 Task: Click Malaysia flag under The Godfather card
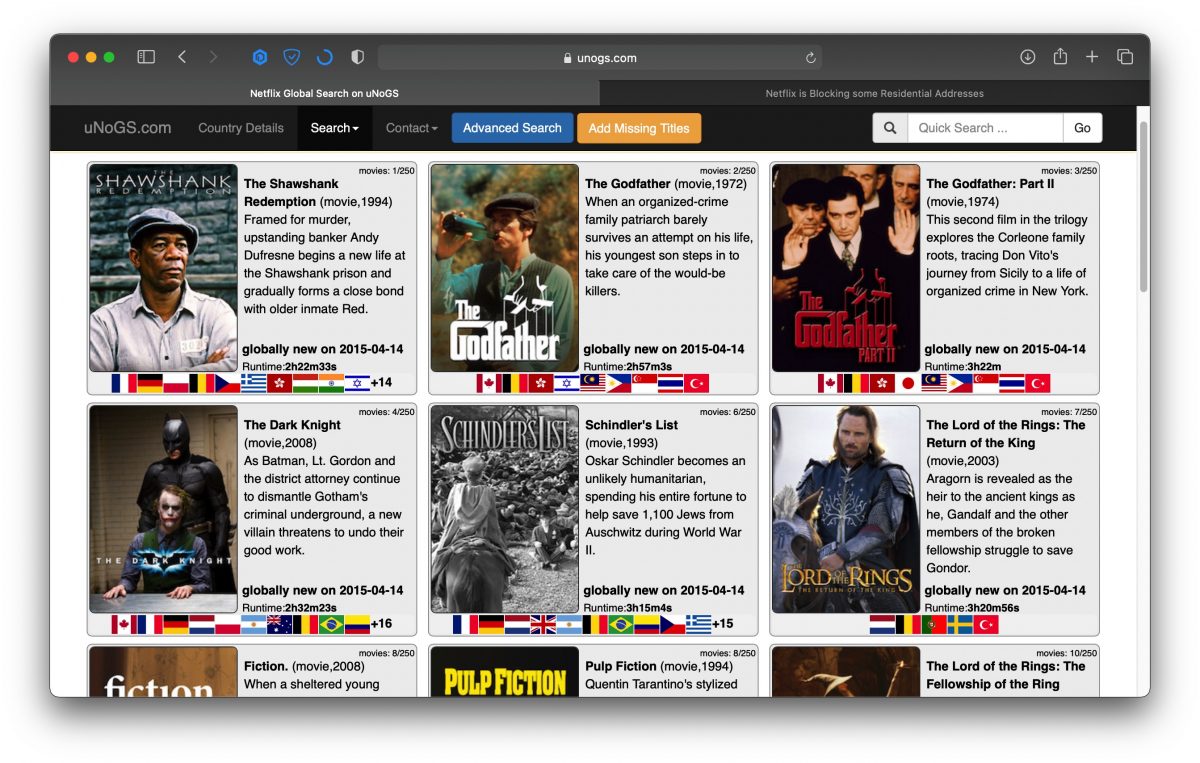[x=593, y=383]
